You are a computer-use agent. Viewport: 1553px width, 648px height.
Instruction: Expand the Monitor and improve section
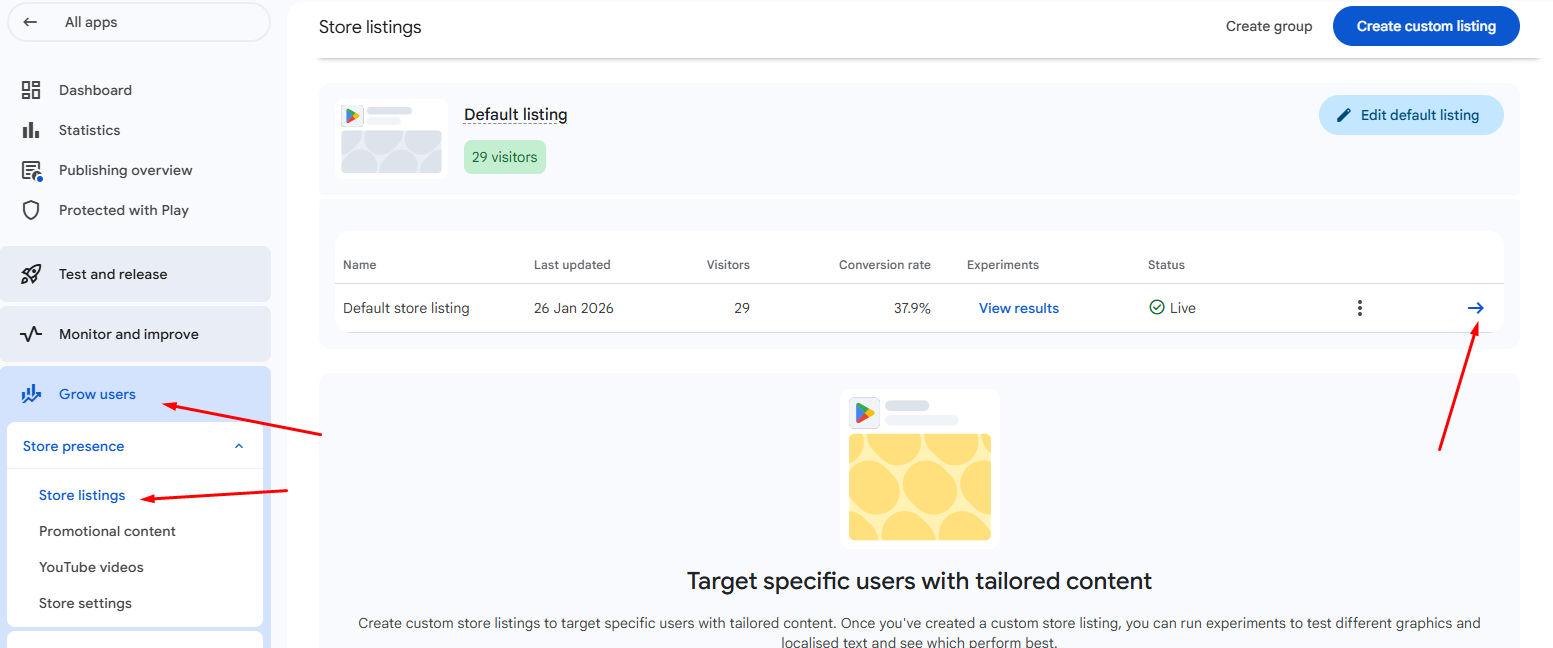pyautogui.click(x=136, y=334)
